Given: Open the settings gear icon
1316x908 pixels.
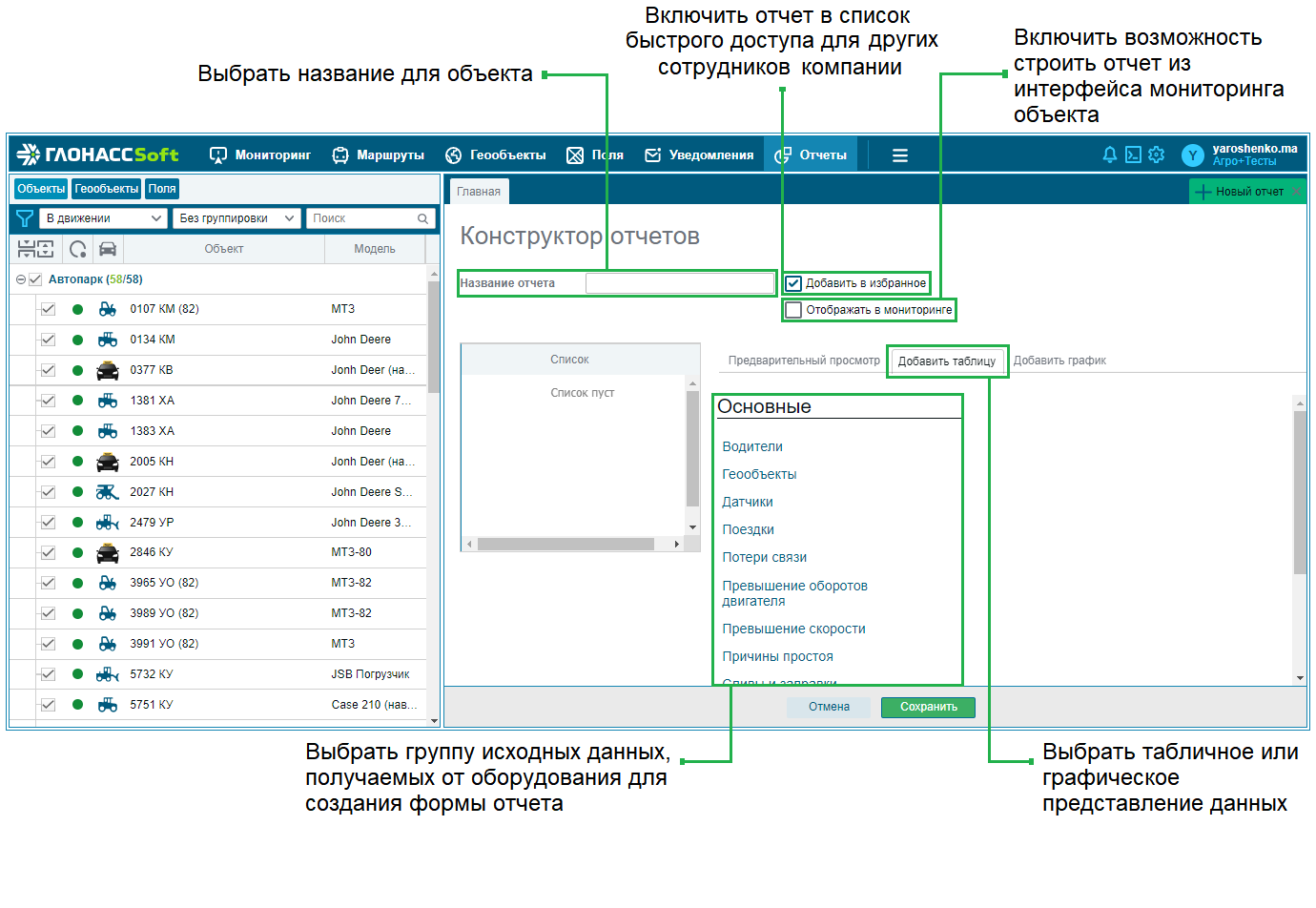Looking at the screenshot, I should point(1157,155).
